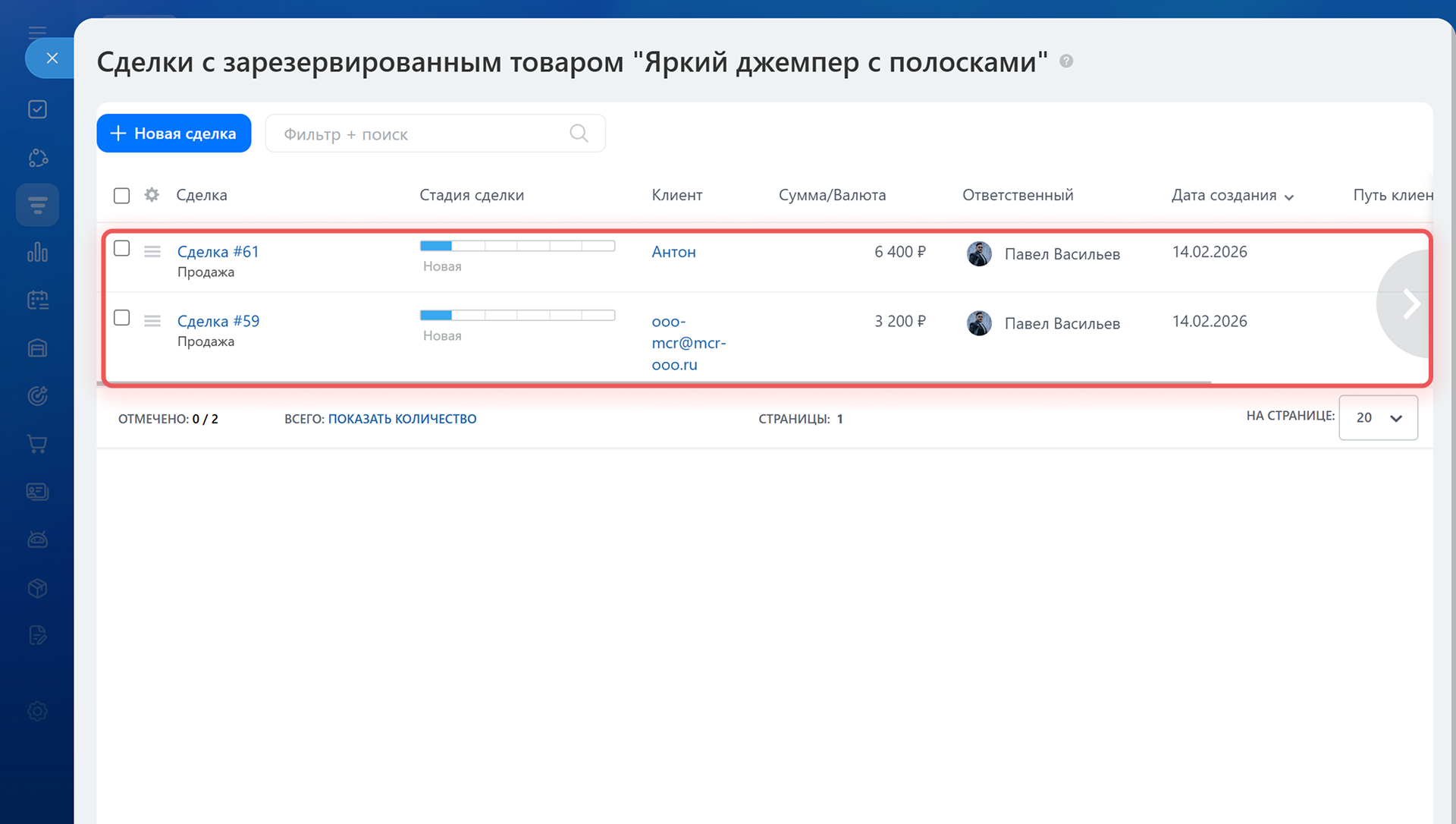
Task: Click the ПОКАЗАТЬ КОЛИЧЕСТВО link
Action: pyautogui.click(x=402, y=419)
